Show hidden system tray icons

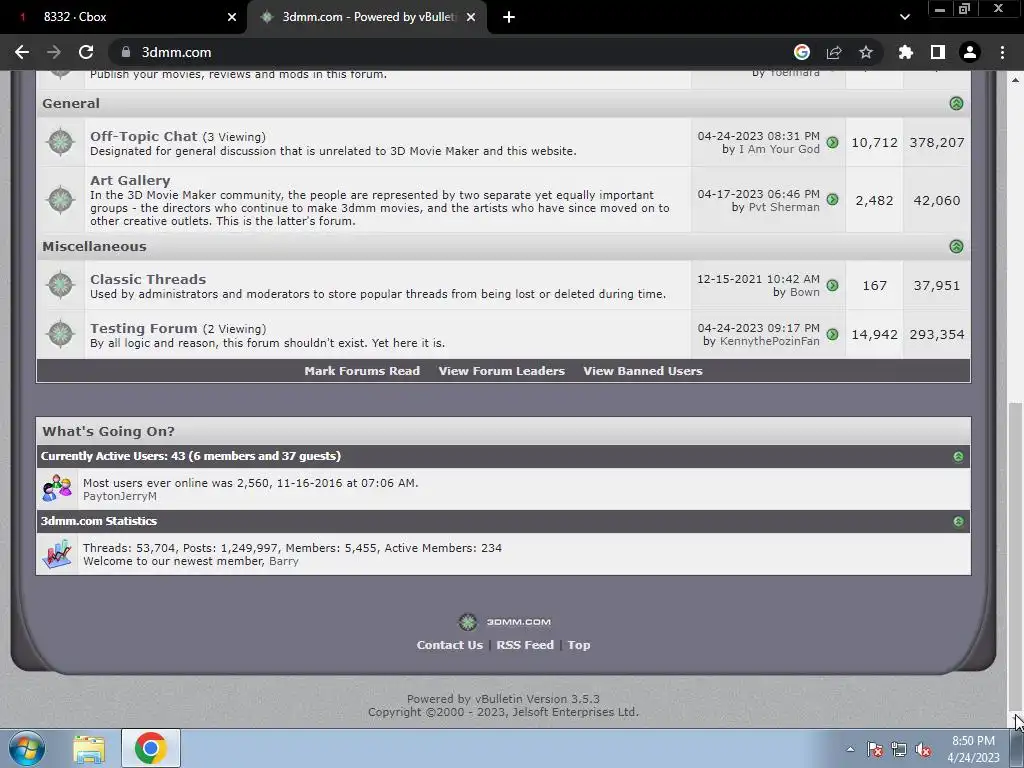850,749
